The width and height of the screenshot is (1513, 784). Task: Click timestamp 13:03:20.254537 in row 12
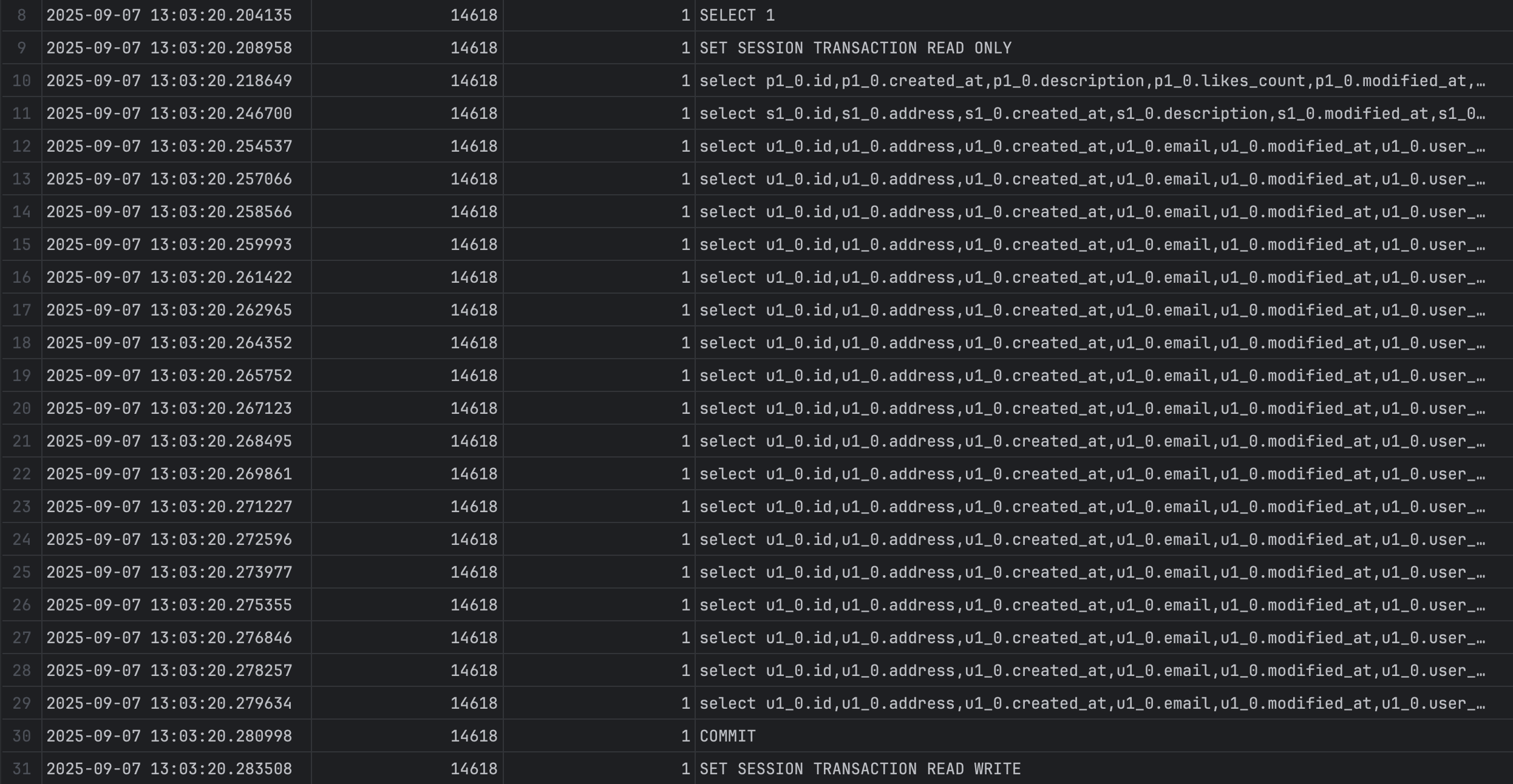pos(169,146)
